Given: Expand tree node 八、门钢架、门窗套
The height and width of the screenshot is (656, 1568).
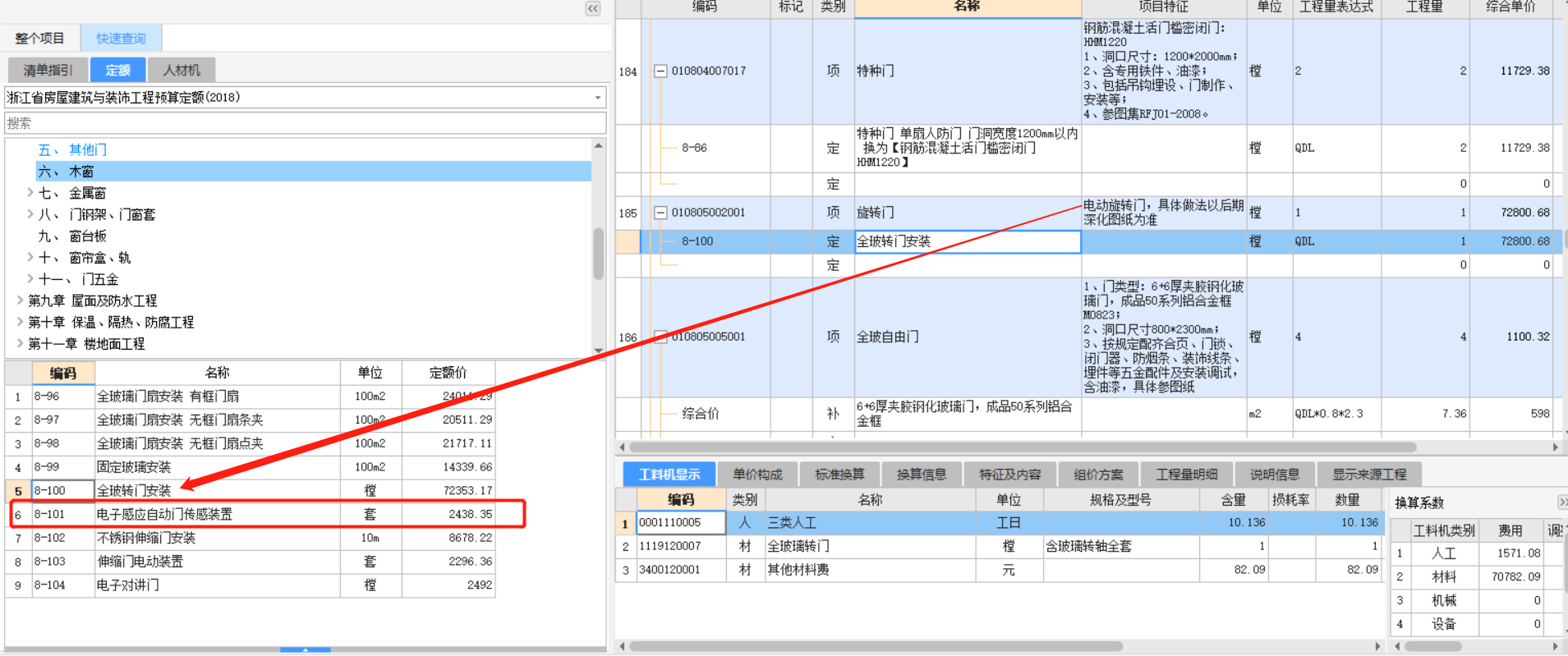Looking at the screenshot, I should pyautogui.click(x=30, y=214).
